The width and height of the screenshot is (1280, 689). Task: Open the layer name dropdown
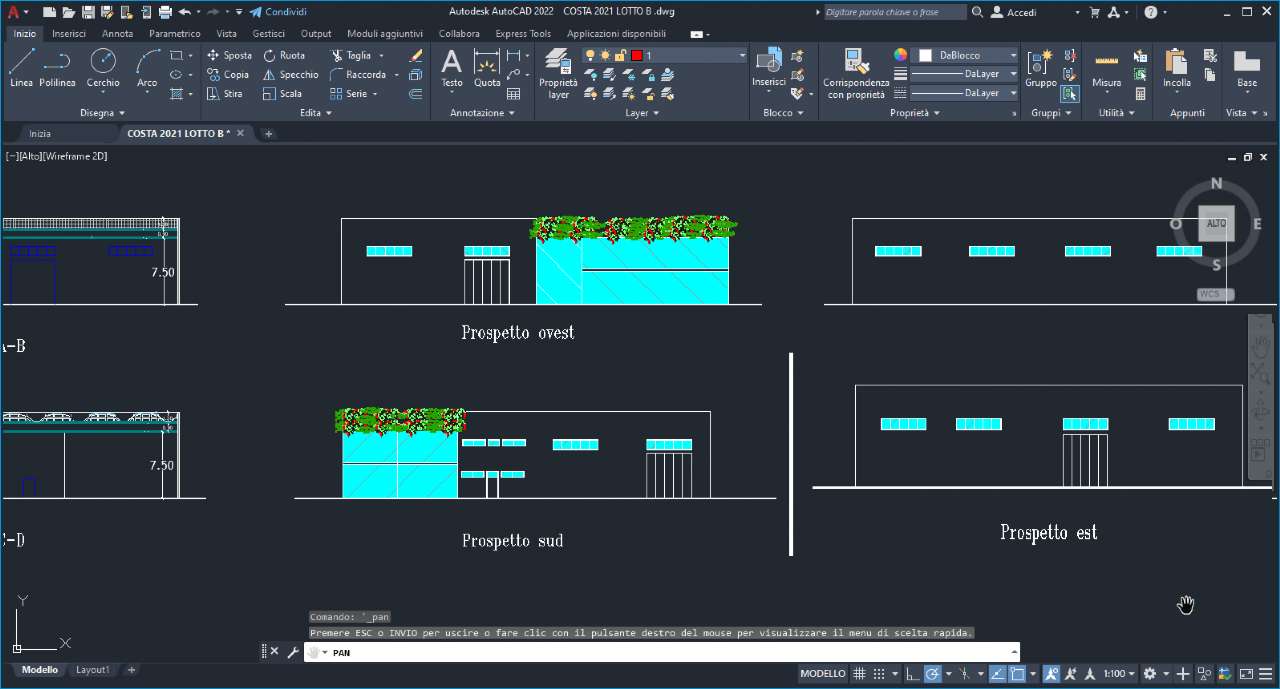(x=742, y=56)
